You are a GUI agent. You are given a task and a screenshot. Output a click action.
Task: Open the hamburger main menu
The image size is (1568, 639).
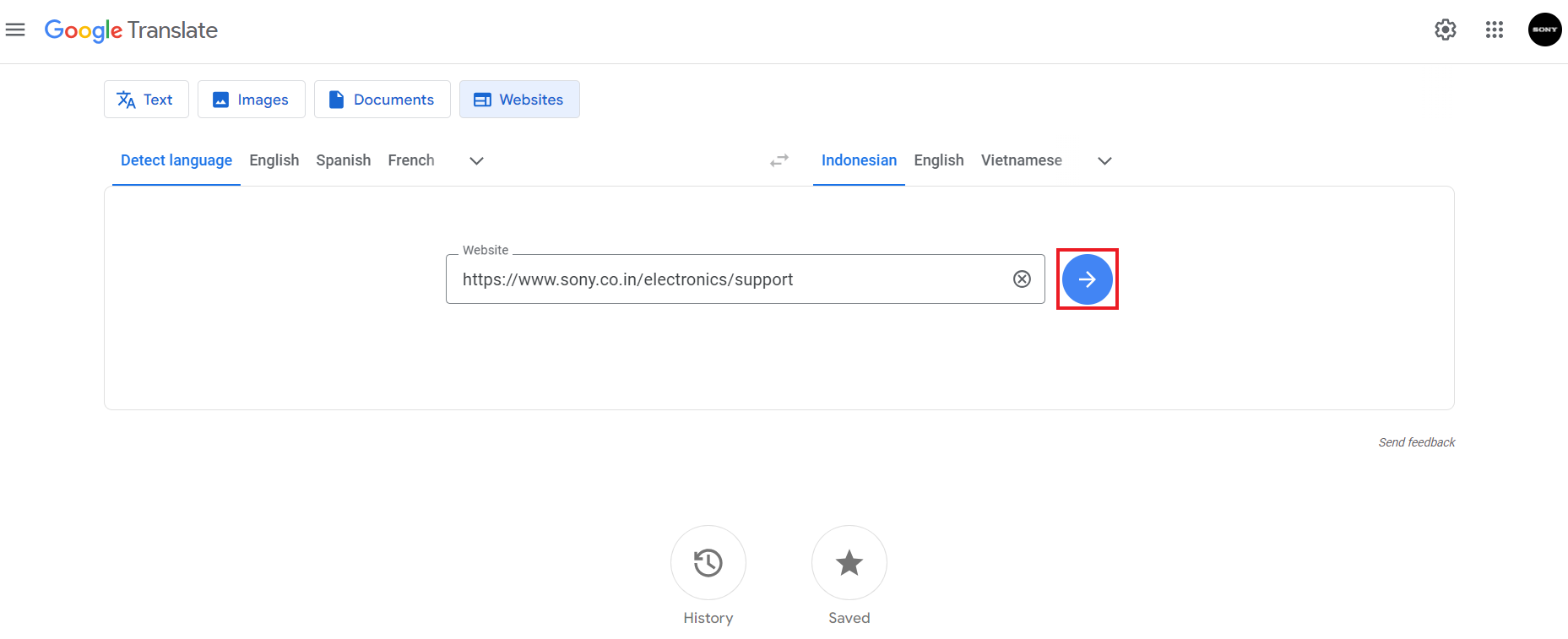15,30
